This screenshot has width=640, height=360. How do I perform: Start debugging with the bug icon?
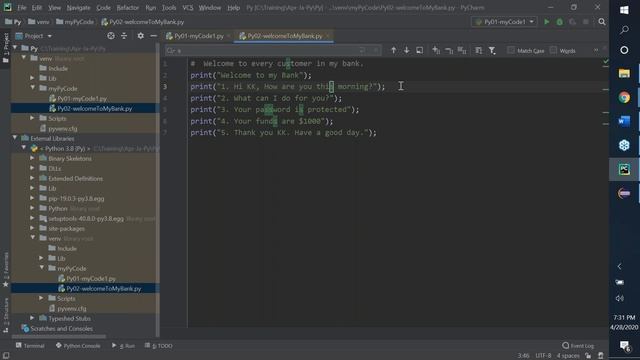coord(560,22)
